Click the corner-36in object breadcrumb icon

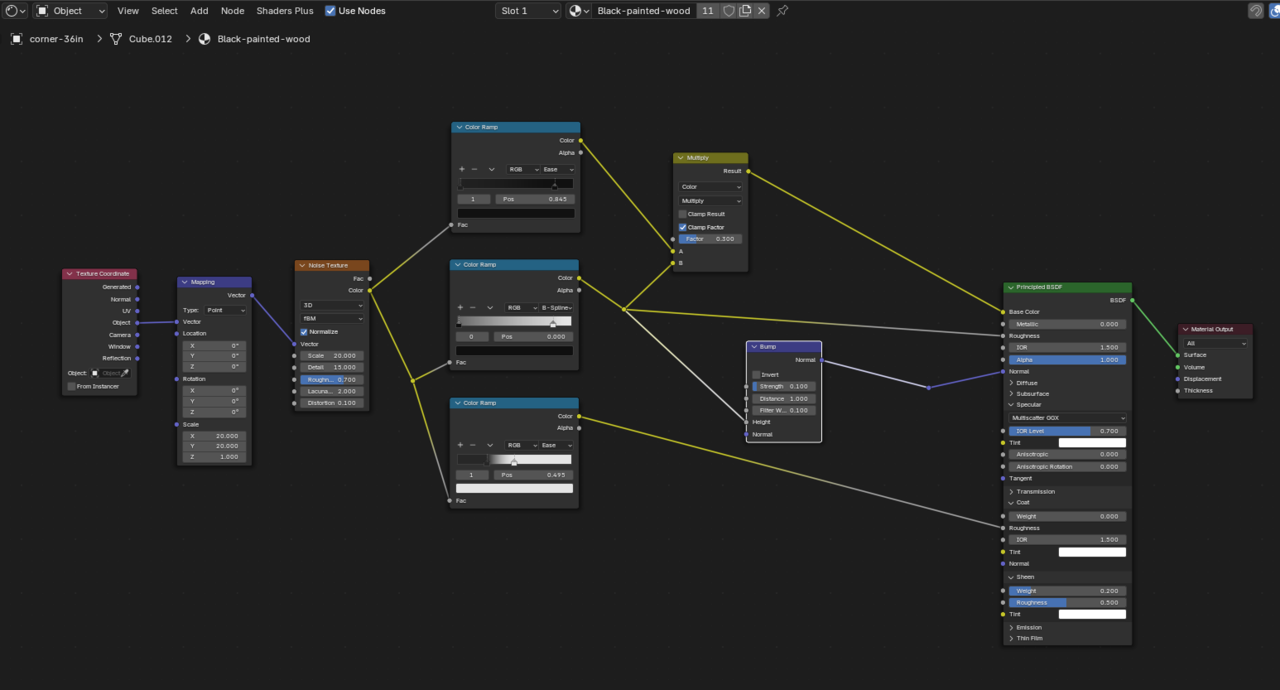[x=17, y=39]
